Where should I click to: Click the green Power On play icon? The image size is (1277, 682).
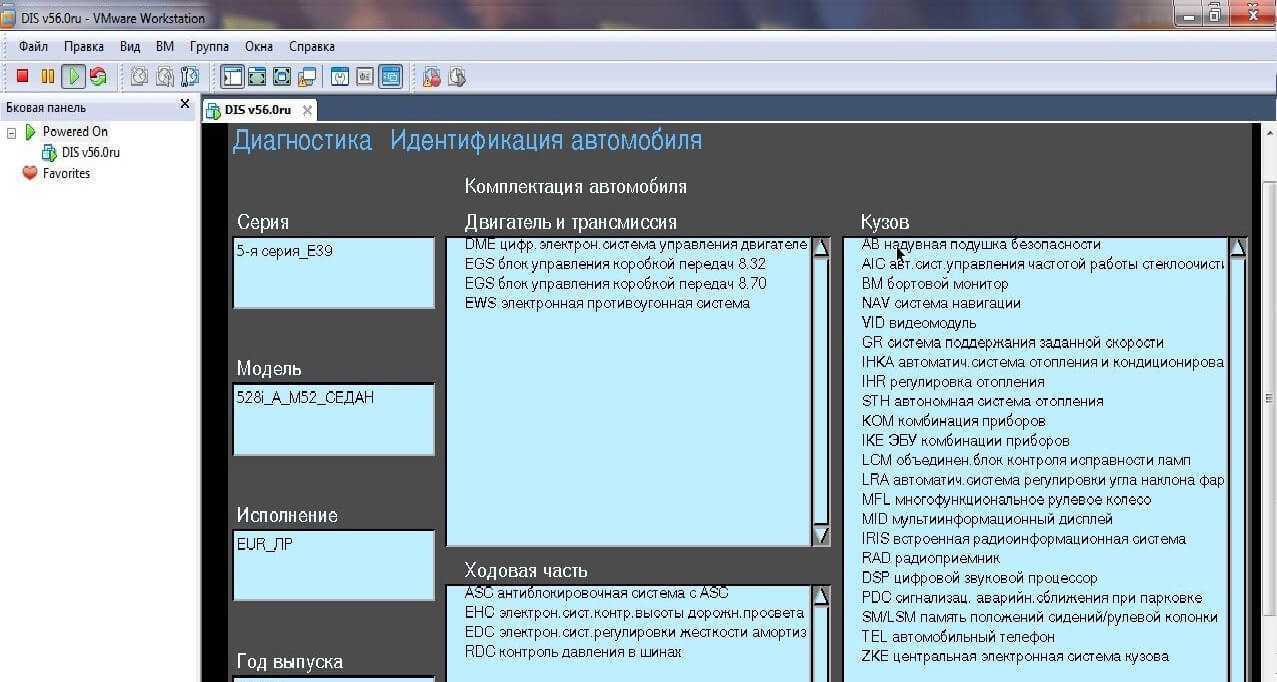coord(73,76)
